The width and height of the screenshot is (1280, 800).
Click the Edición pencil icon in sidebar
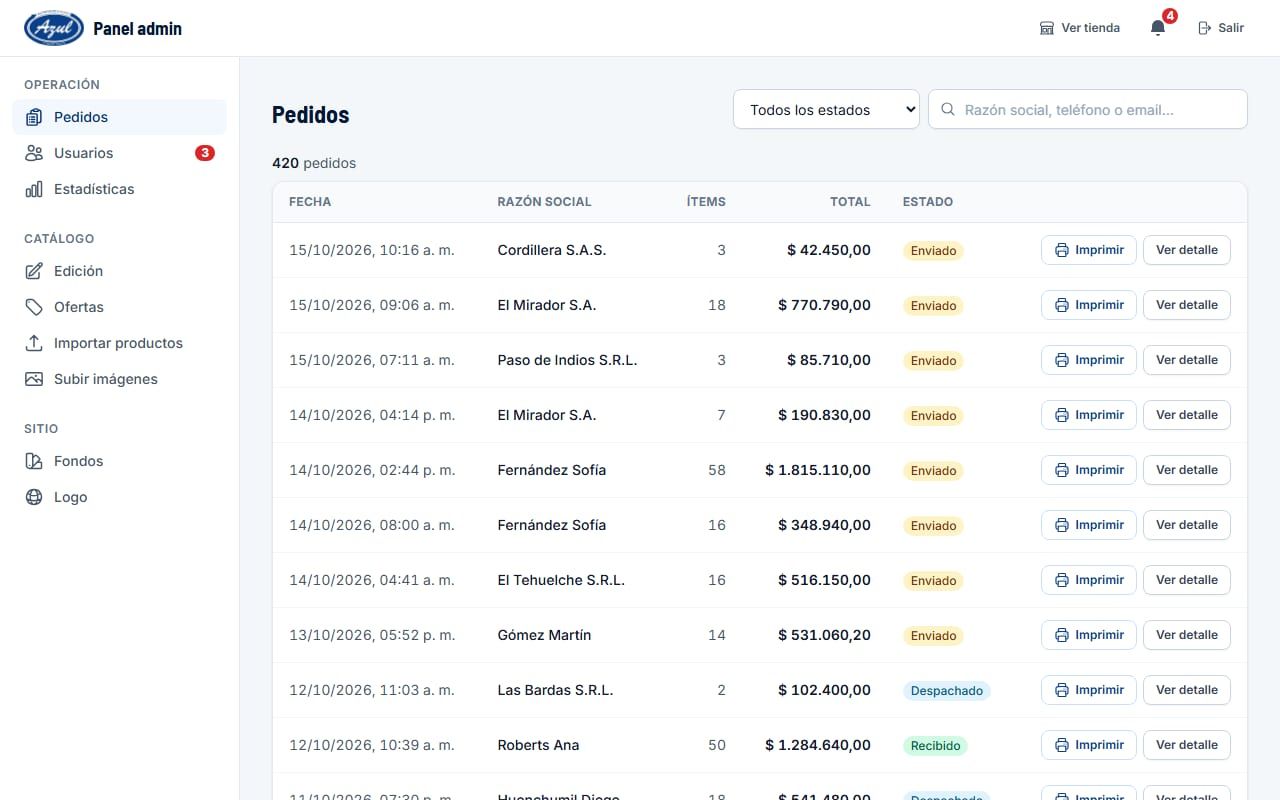(34, 271)
